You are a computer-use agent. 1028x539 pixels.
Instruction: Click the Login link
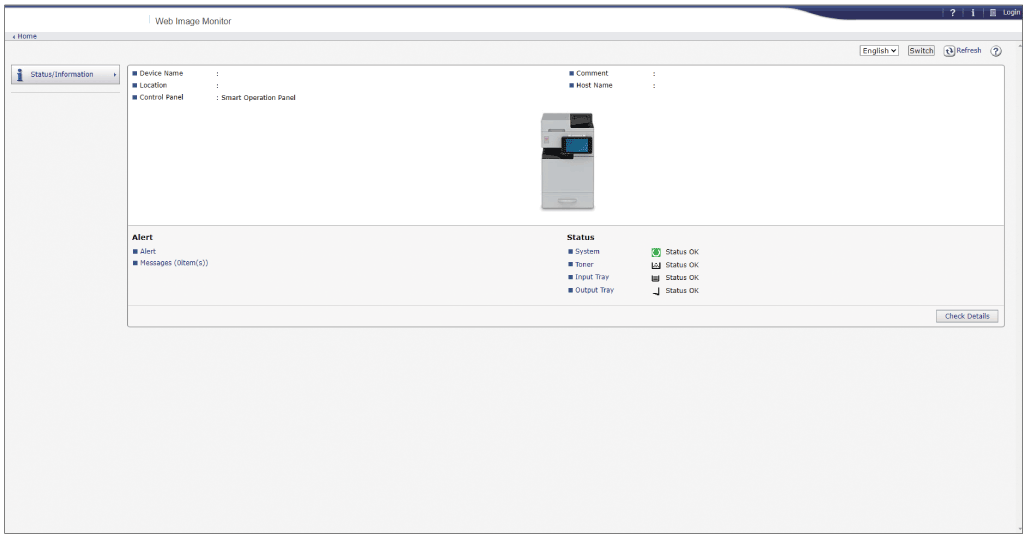point(1011,12)
